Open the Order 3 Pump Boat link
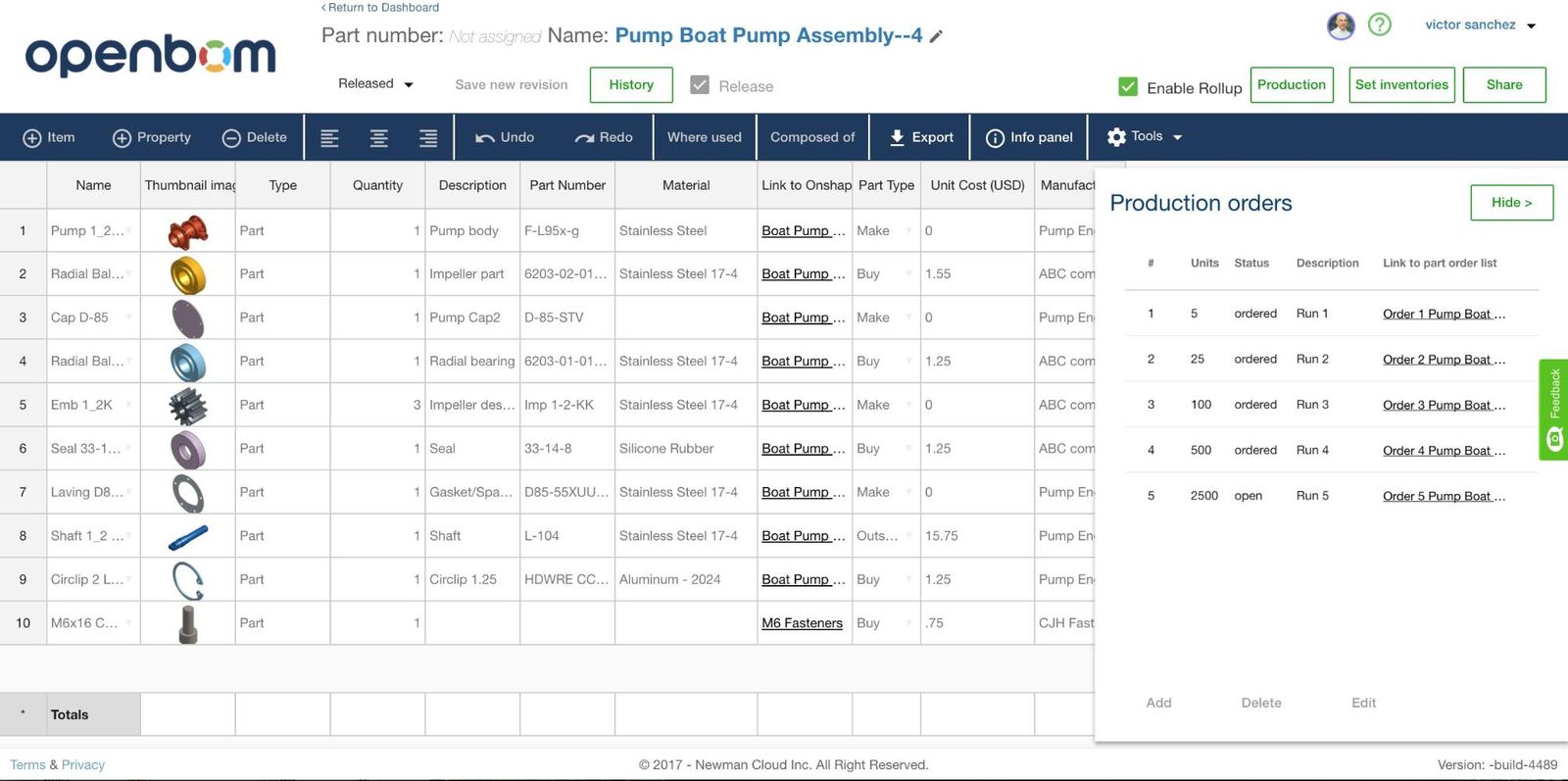Screen dimensions: 1568x781 (x=1443, y=405)
